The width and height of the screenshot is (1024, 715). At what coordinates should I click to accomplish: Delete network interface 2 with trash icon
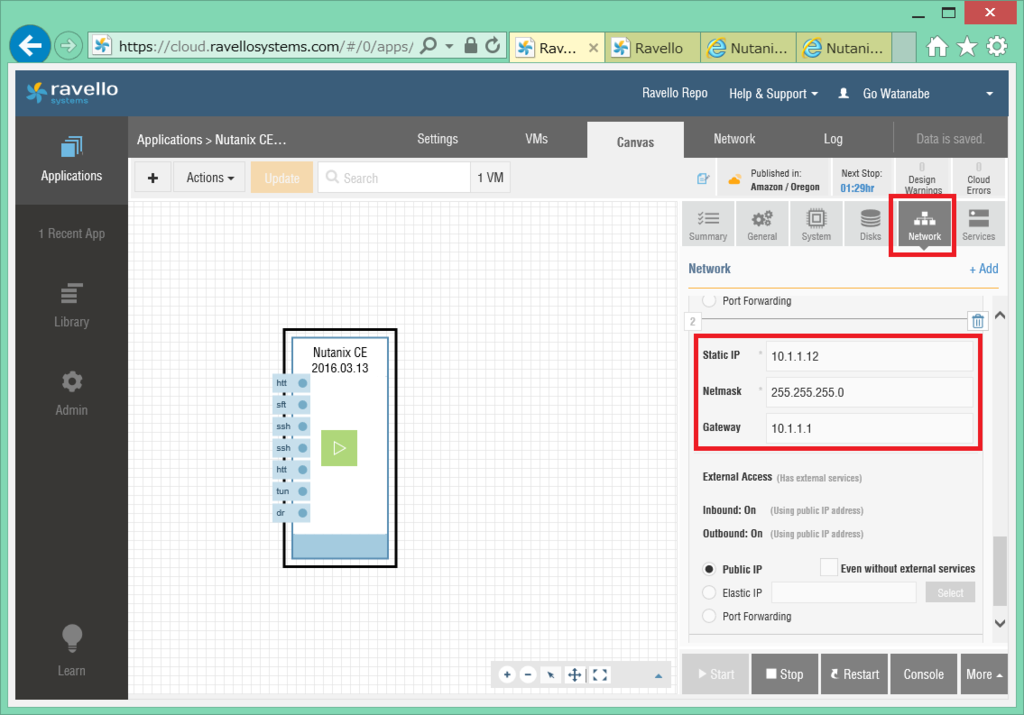(978, 321)
